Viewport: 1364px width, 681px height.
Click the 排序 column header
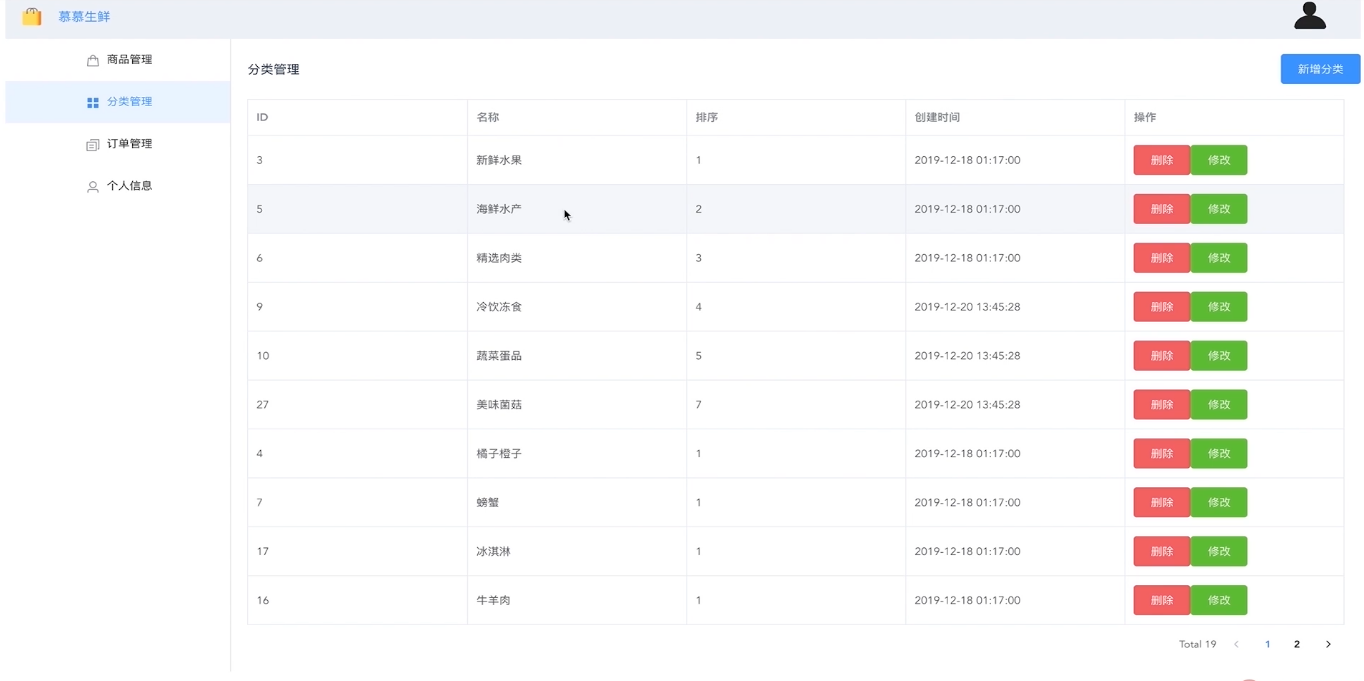pyautogui.click(x=796, y=118)
